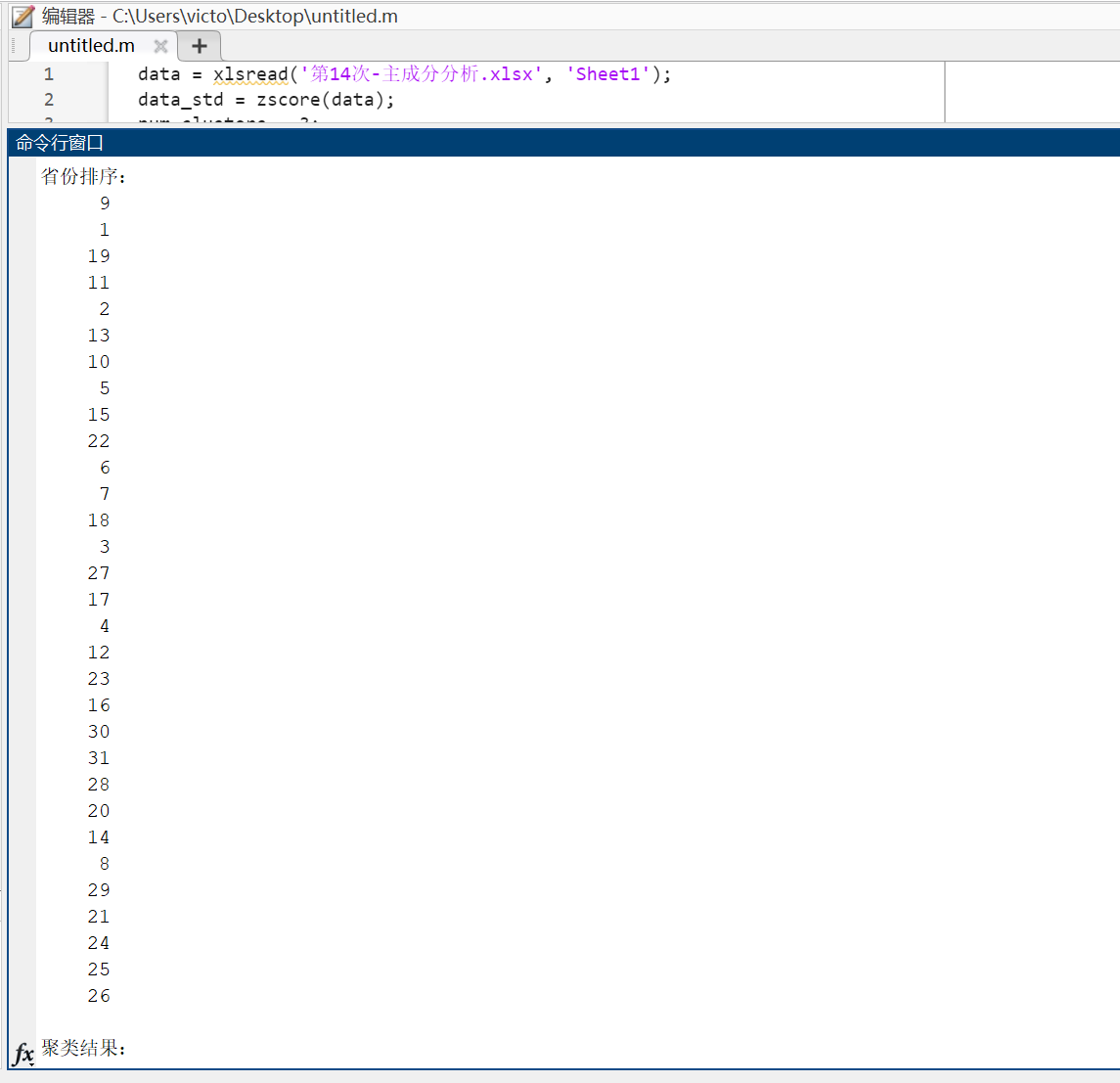Click output value 15
The height and width of the screenshot is (1083, 1120).
tap(99, 415)
